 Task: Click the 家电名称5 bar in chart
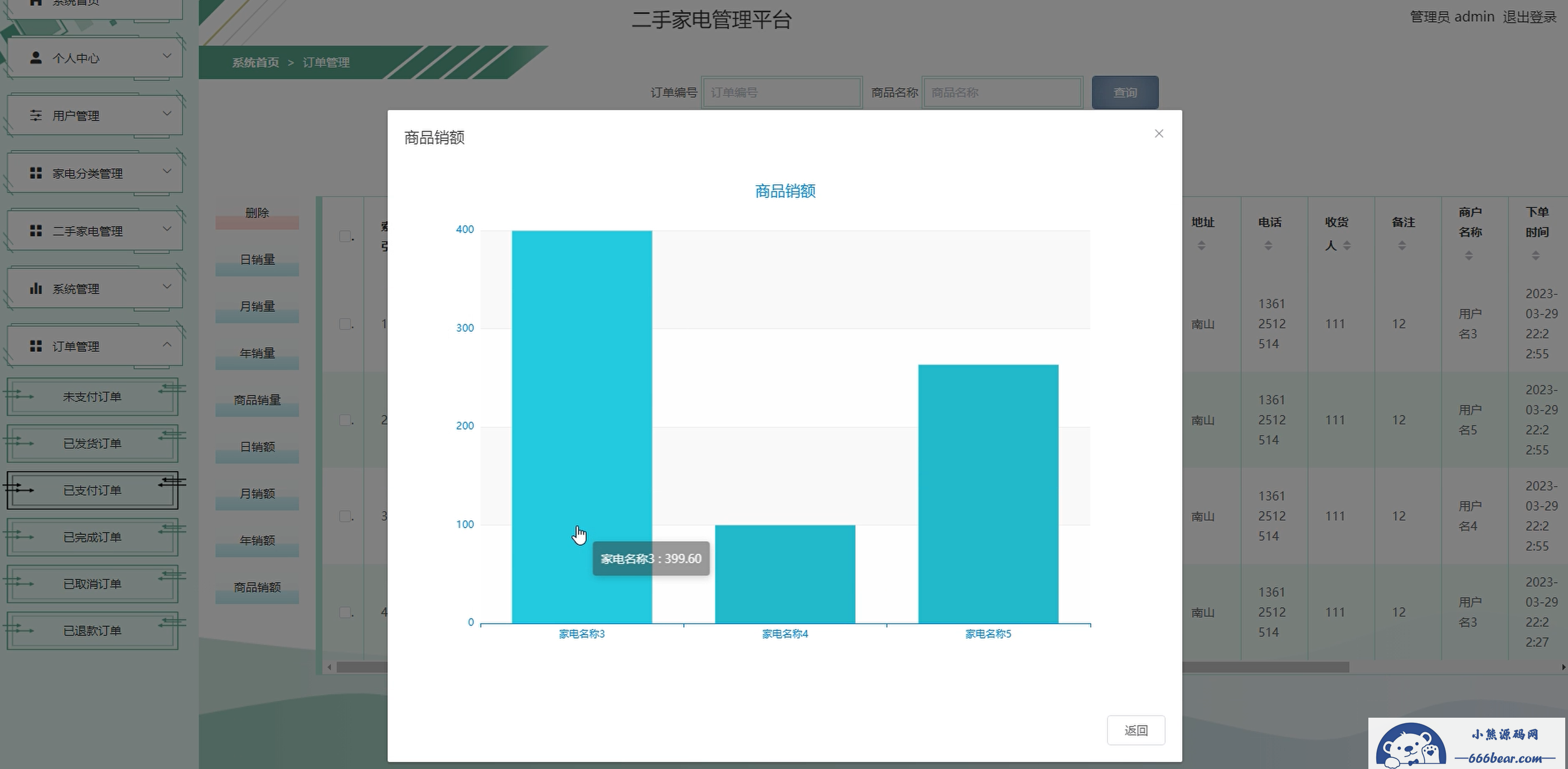[x=988, y=493]
